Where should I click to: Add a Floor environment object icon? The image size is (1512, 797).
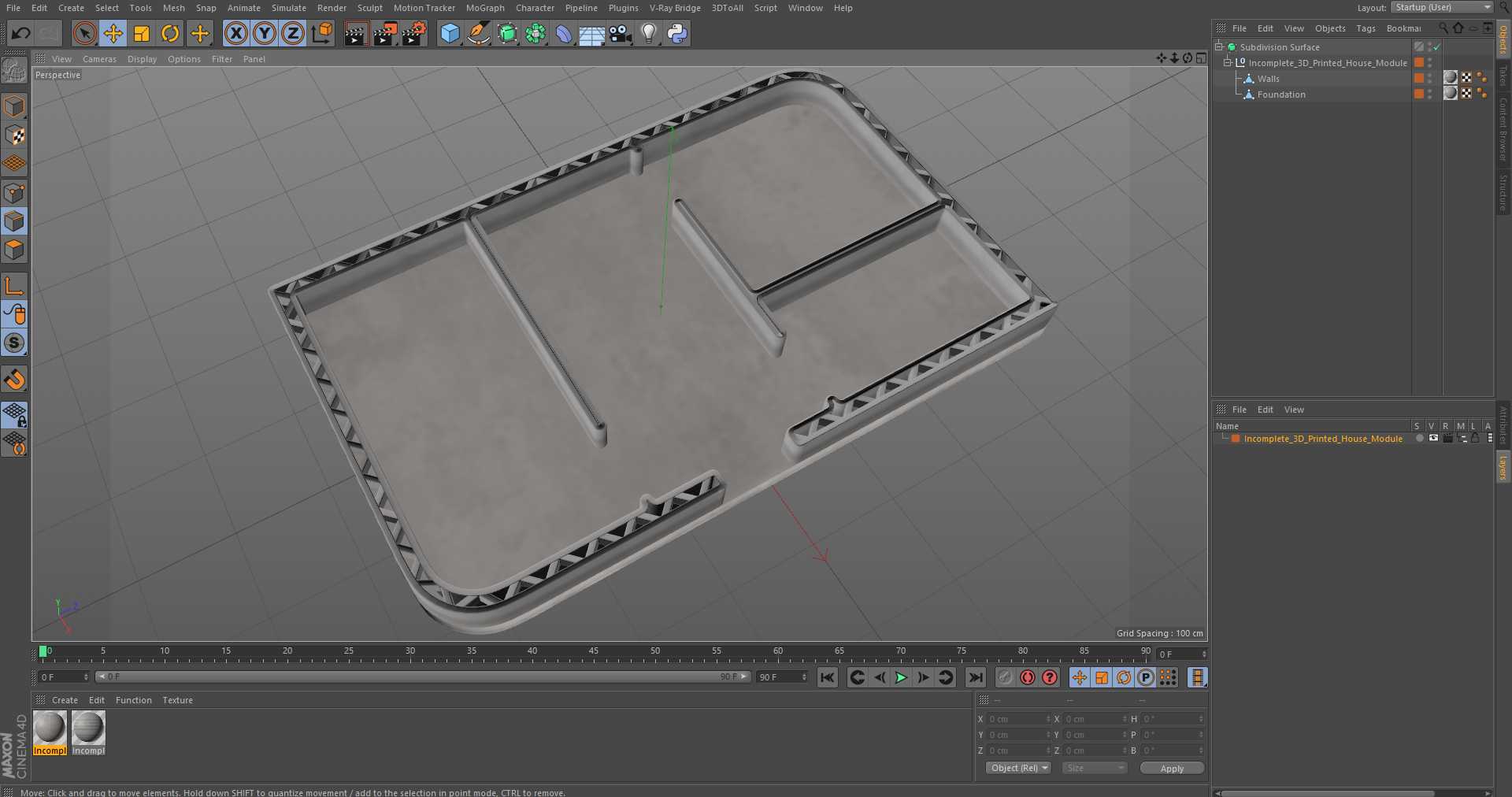pos(591,33)
